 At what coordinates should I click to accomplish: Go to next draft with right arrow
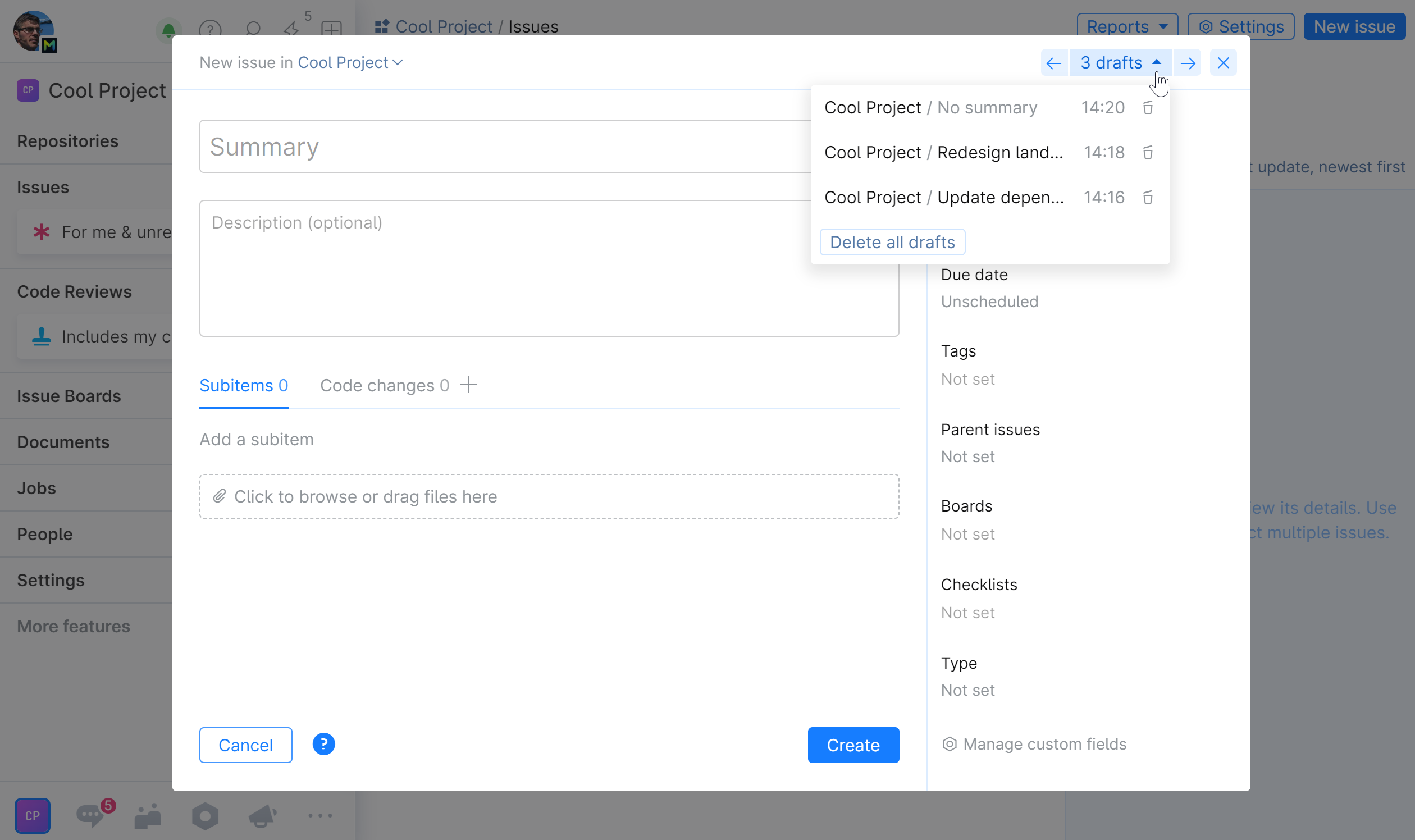pos(1188,62)
